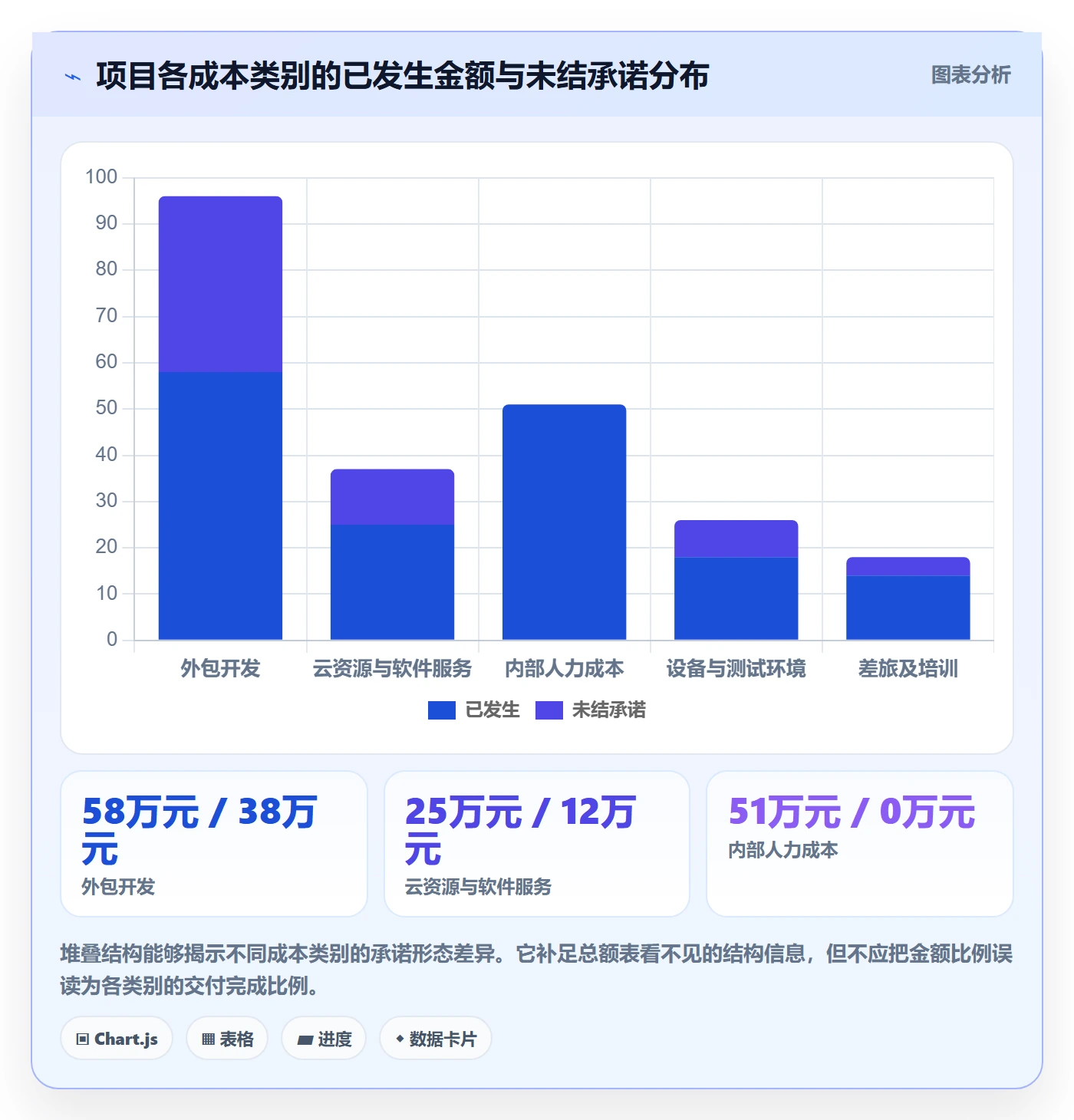Select the purple 未结承诺 segment of the 外包开发 bar
This screenshot has width=1074, height=1120.
point(220,284)
